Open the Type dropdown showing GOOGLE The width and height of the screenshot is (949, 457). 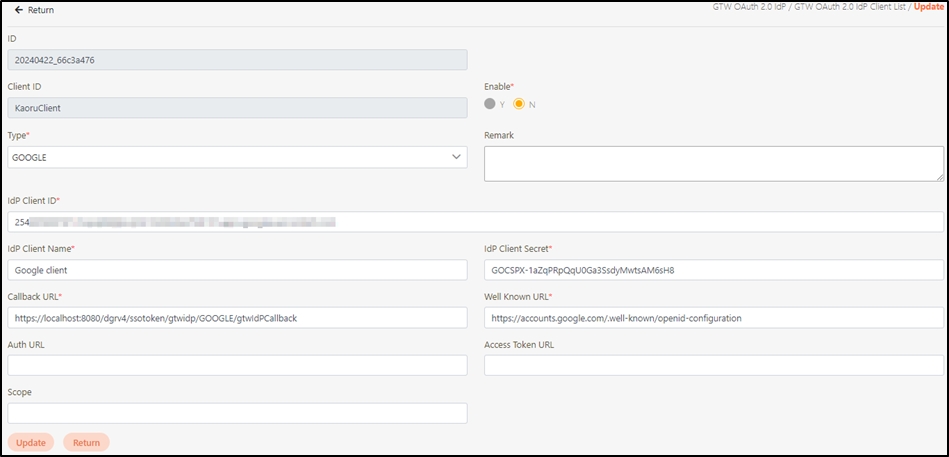236,157
